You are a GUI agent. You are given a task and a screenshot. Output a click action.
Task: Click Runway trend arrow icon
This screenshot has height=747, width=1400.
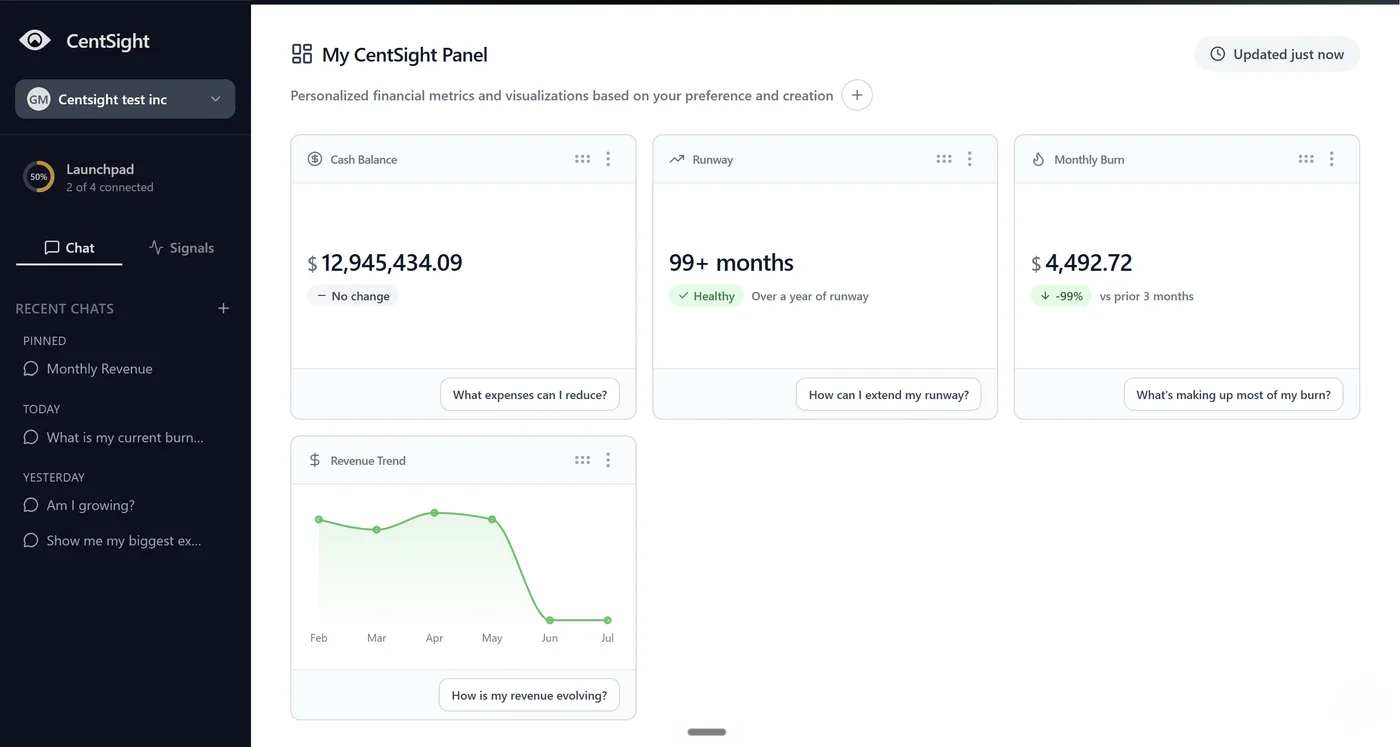[677, 159]
